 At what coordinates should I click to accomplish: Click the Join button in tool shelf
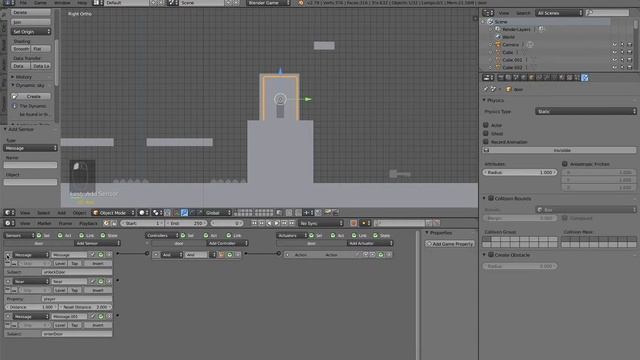(x=31, y=22)
